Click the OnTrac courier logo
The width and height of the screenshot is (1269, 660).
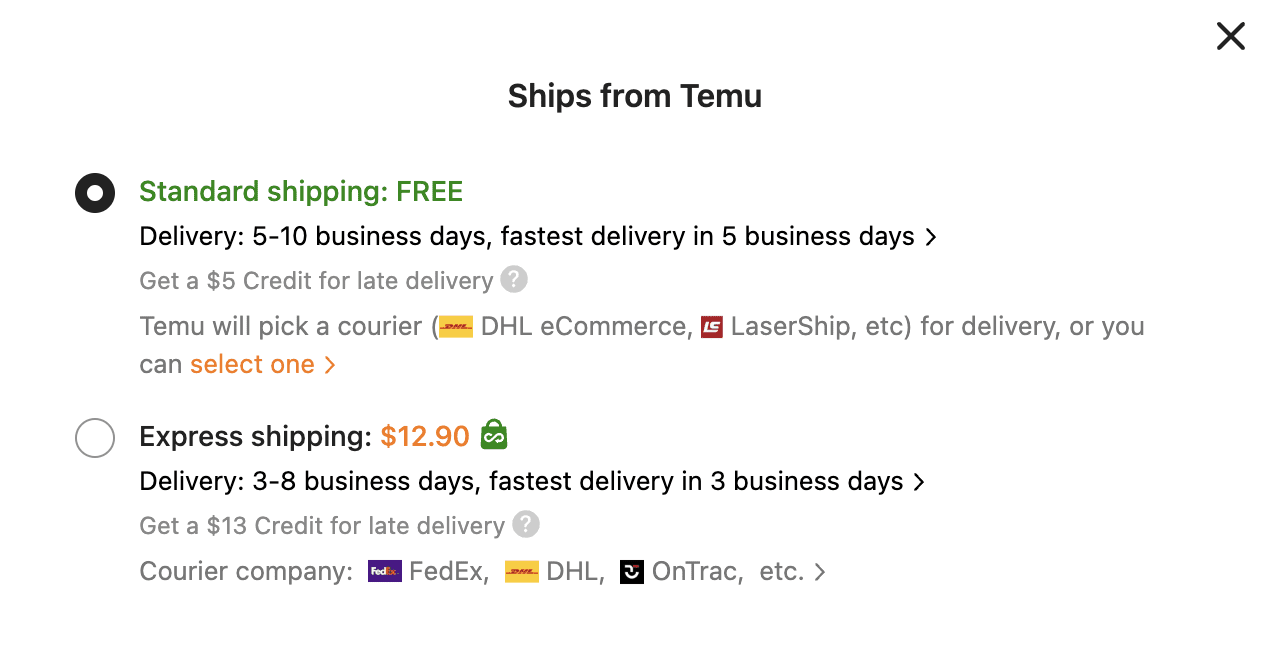(x=632, y=571)
